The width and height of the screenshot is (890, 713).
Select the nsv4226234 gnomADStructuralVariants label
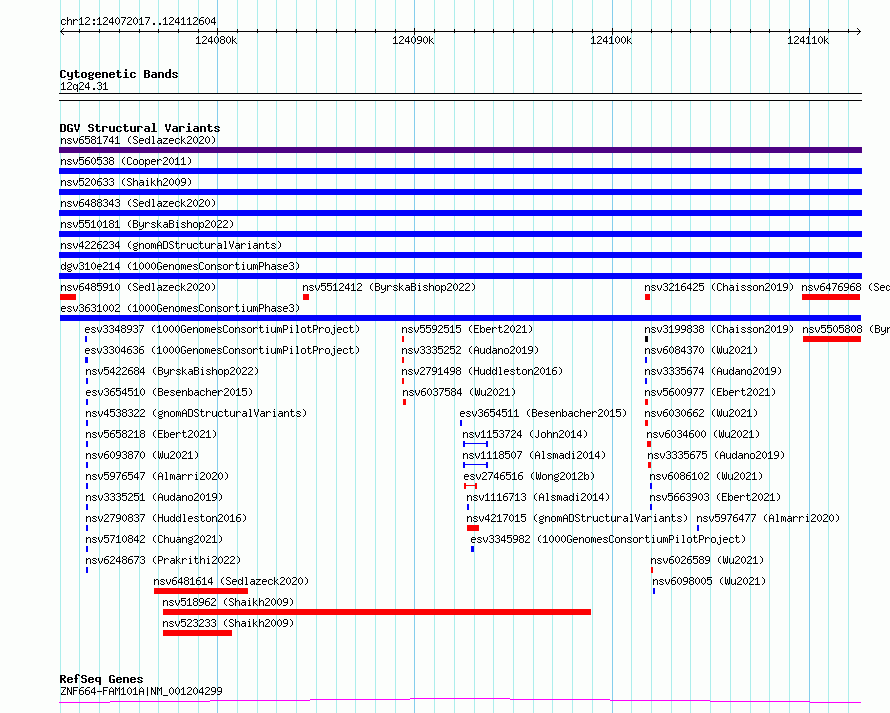pyautogui.click(x=171, y=245)
